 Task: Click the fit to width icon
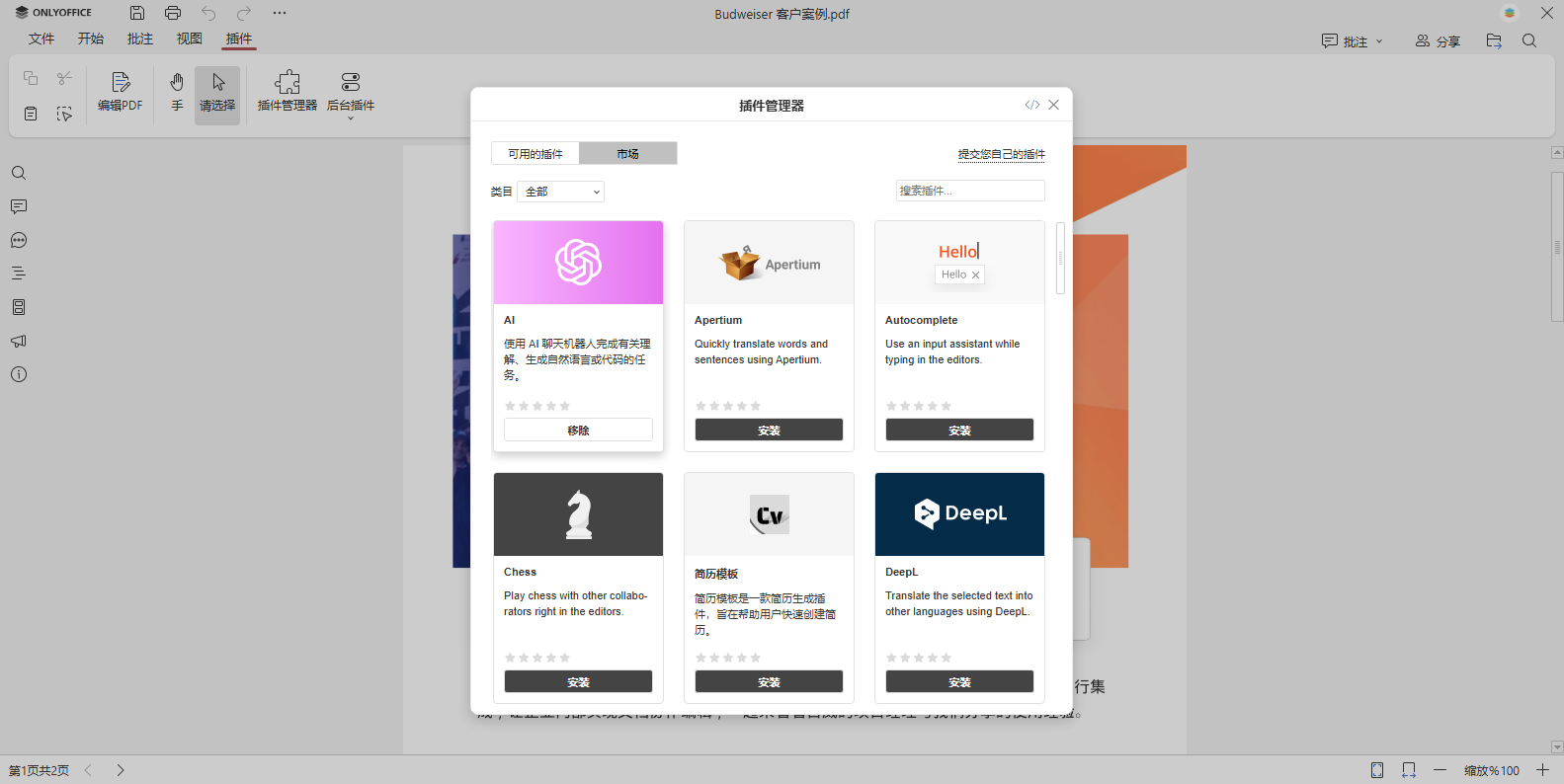coord(1409,770)
